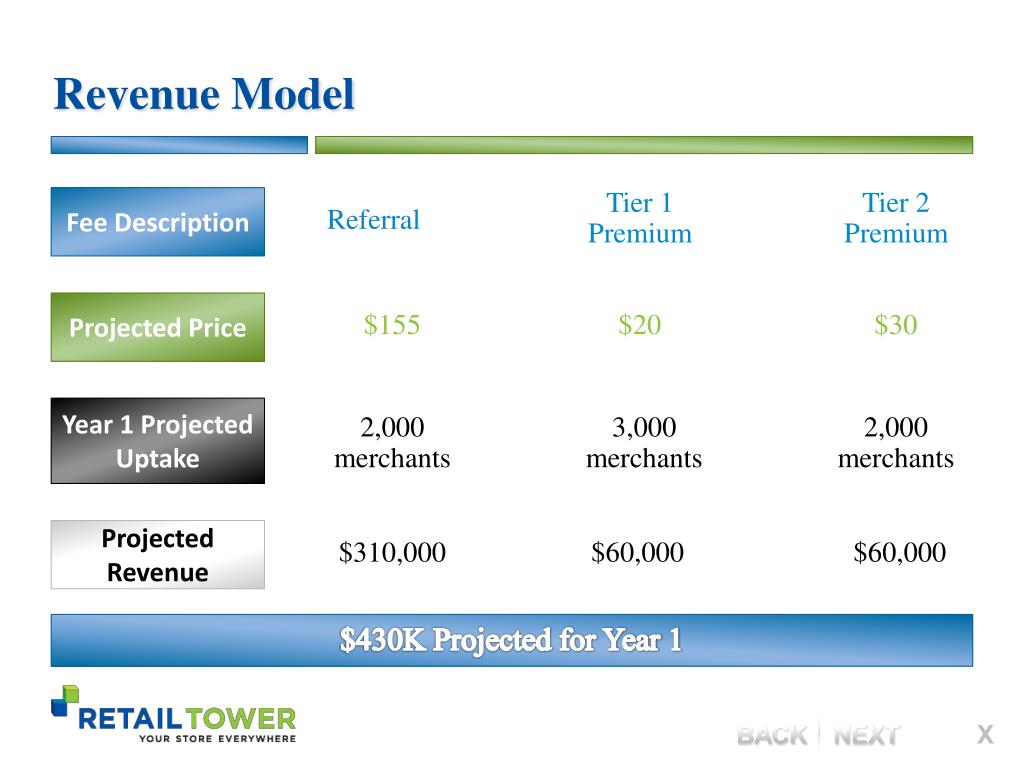Screen dimensions: 1024x768
Task: Click the Retail Tower cube logo icon
Action: click(x=65, y=699)
